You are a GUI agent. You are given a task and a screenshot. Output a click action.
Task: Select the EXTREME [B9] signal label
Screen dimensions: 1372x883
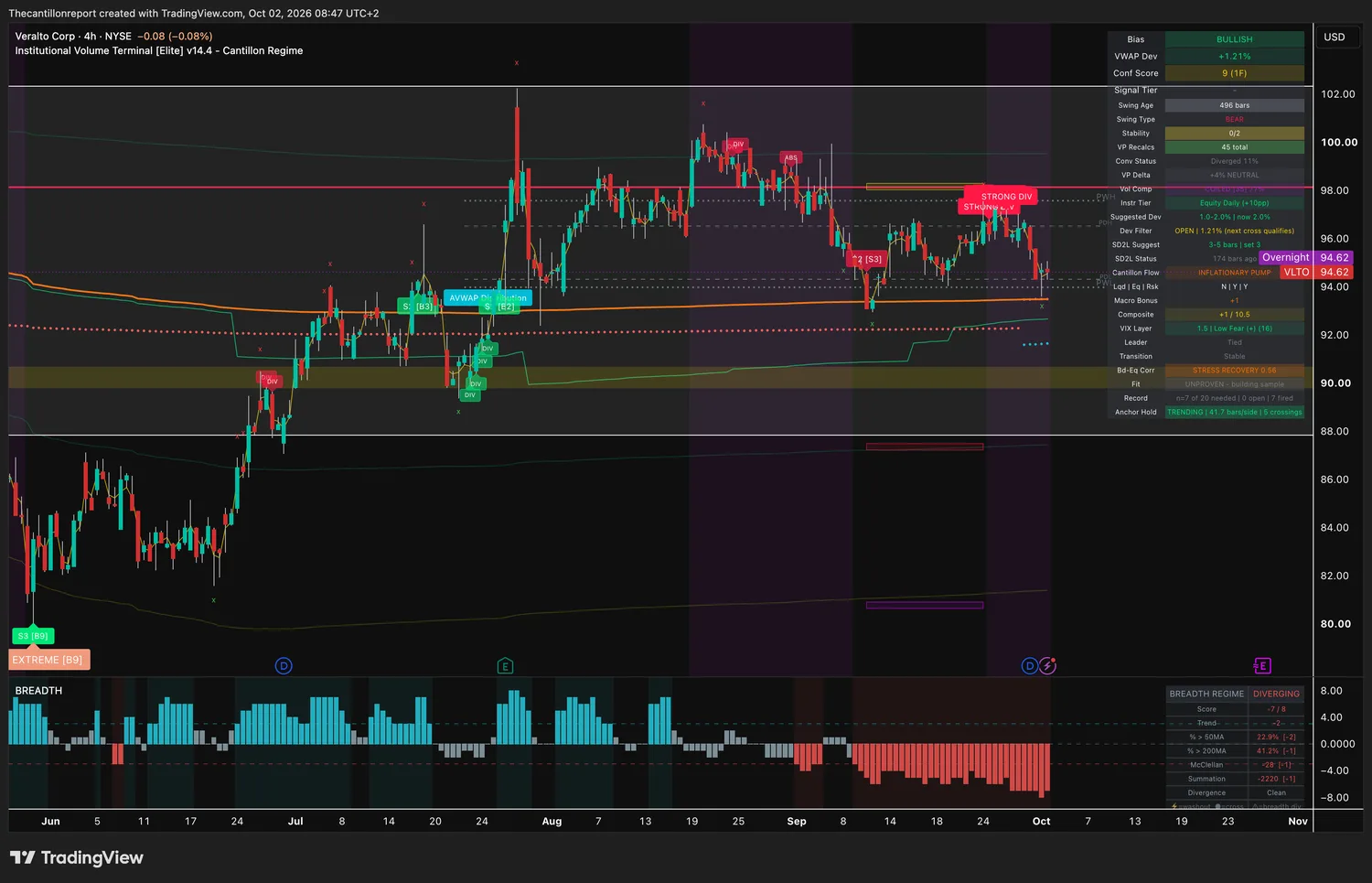49,660
